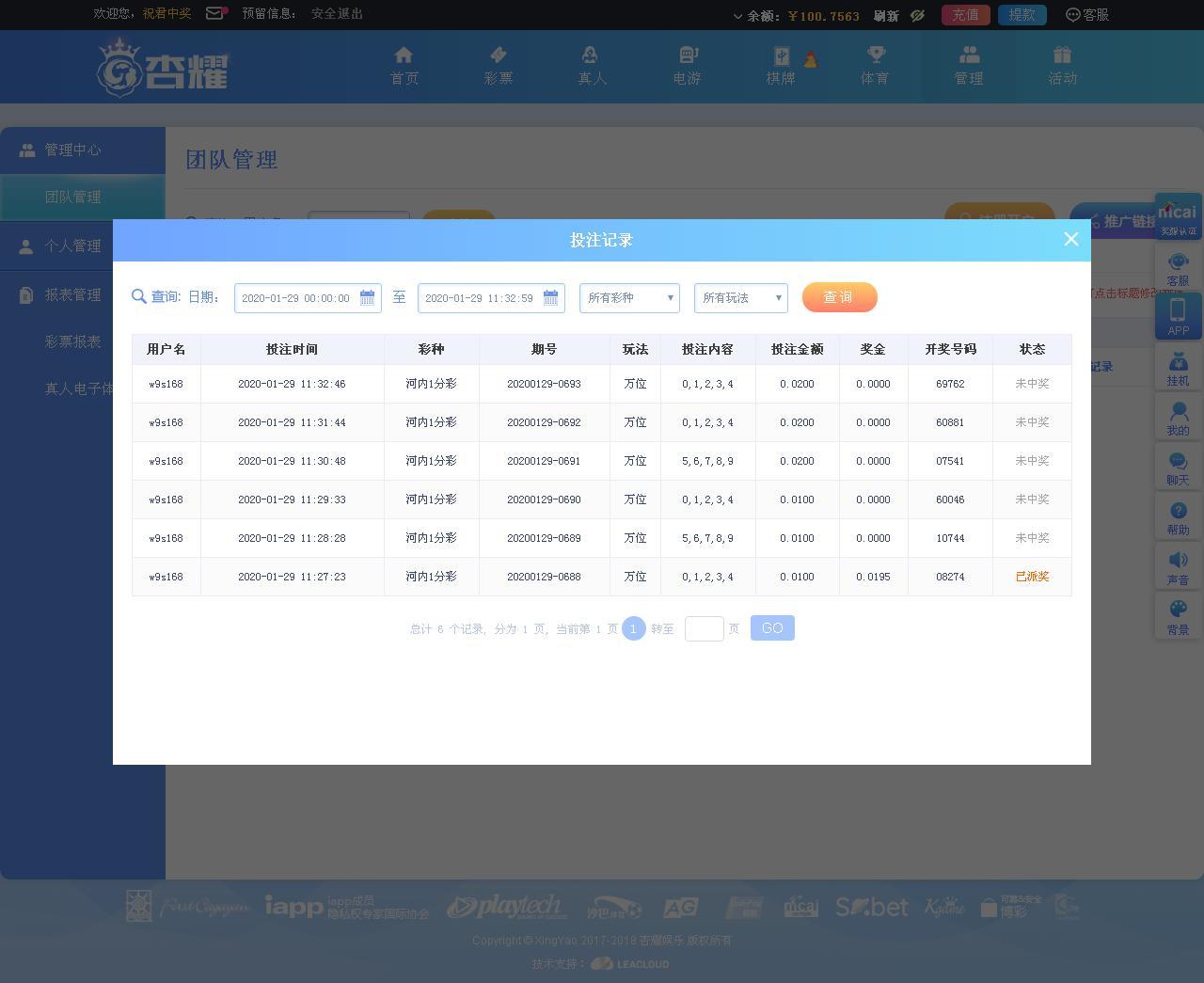Click bet time 2020-01-29 11:30:48 cell
This screenshot has height=983, width=1204.
point(293,461)
